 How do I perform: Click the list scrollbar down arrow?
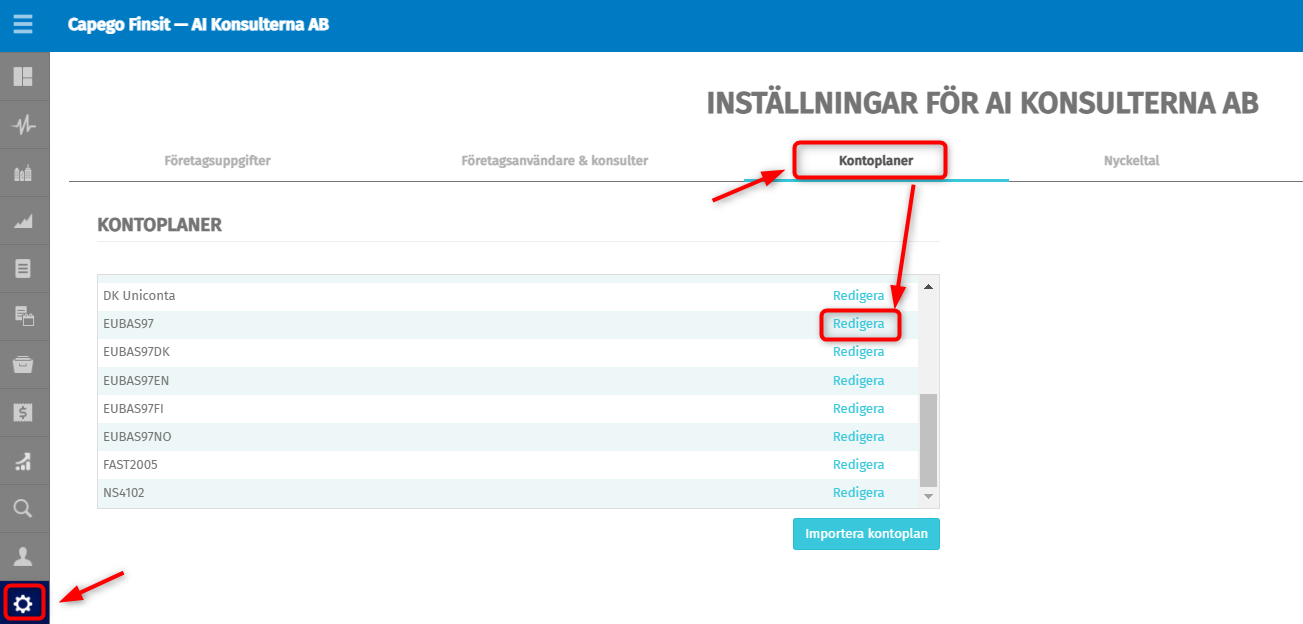click(x=928, y=496)
